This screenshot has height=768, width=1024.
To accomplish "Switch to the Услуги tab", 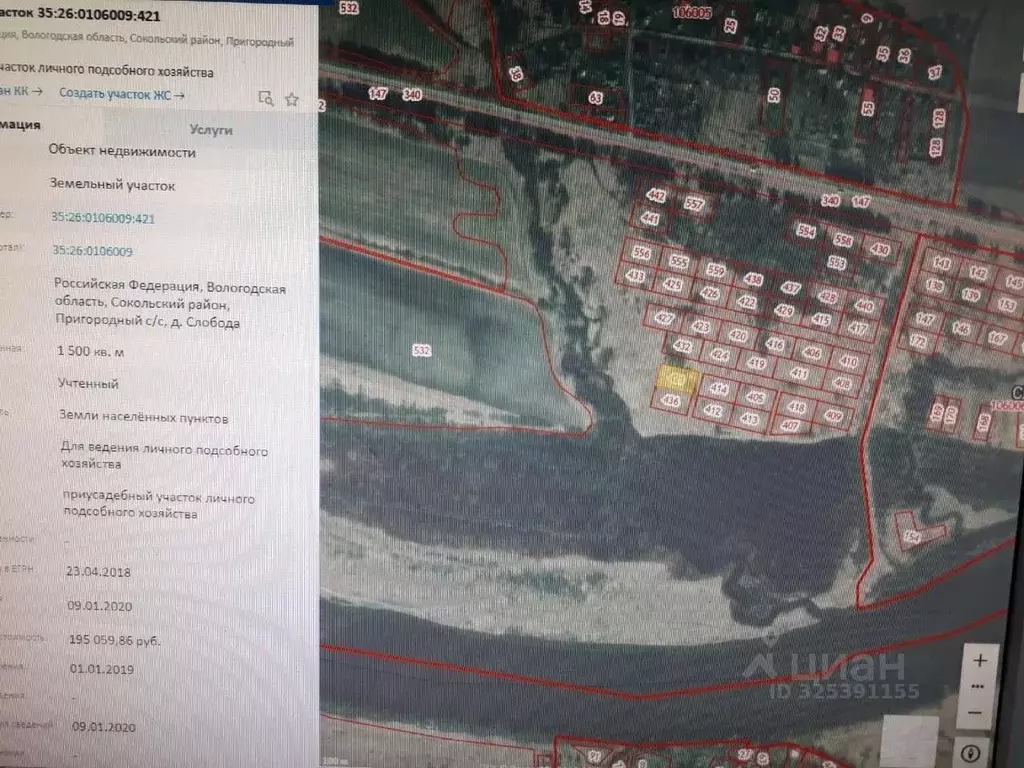I will 210,130.
